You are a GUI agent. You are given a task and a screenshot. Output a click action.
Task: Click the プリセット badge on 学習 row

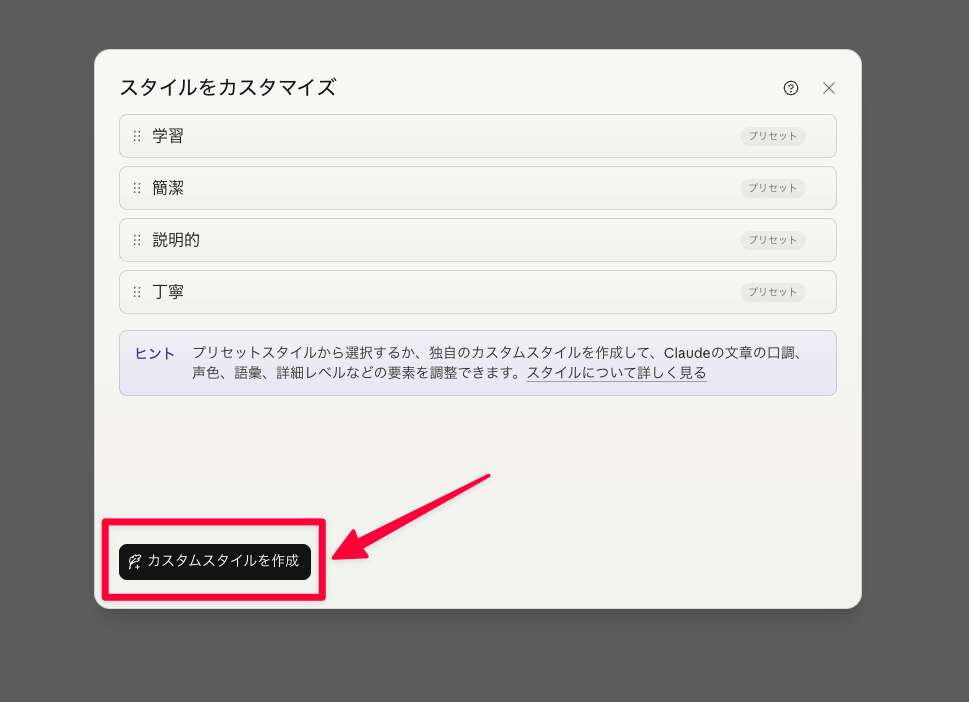772,136
